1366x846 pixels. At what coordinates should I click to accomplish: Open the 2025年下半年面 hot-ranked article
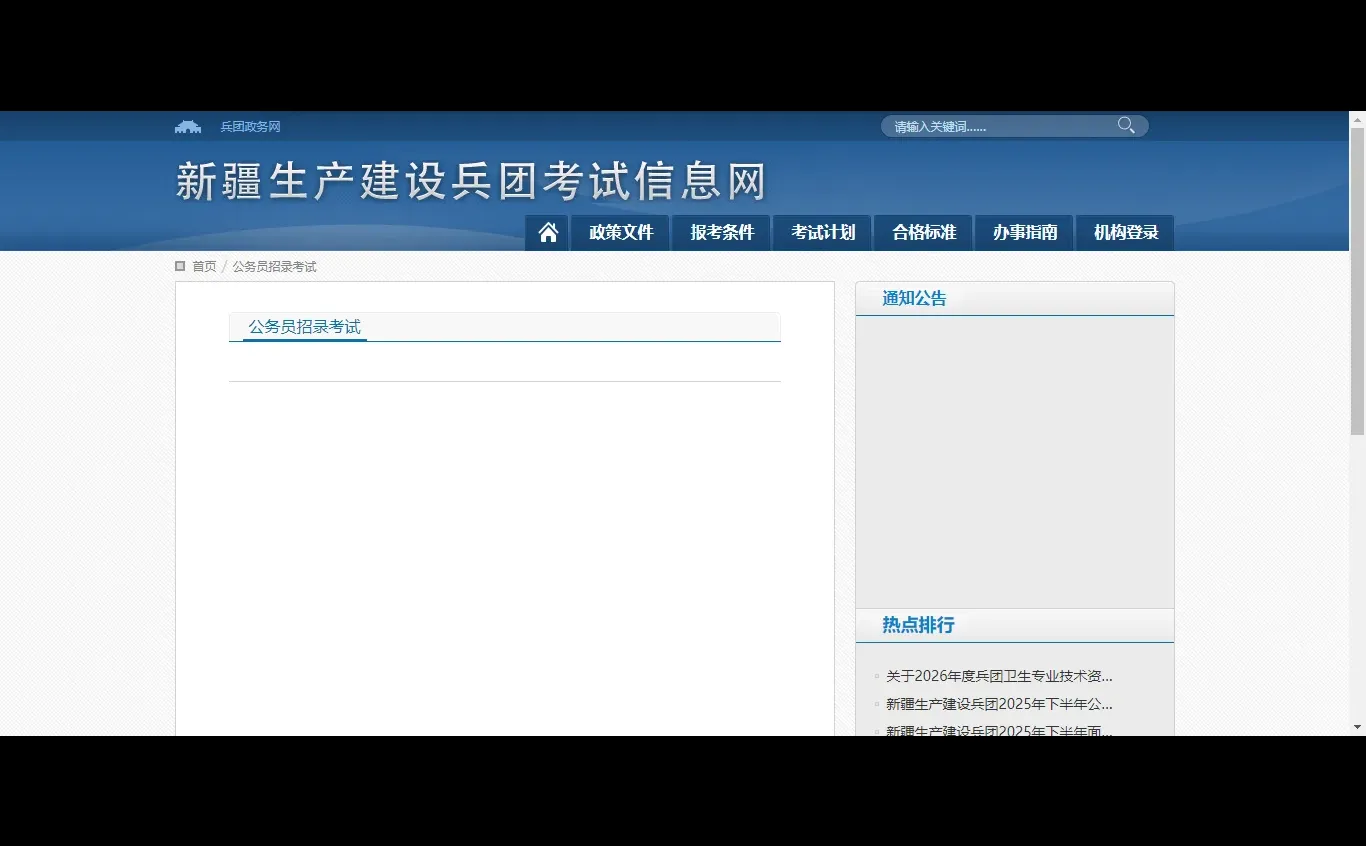(x=999, y=731)
